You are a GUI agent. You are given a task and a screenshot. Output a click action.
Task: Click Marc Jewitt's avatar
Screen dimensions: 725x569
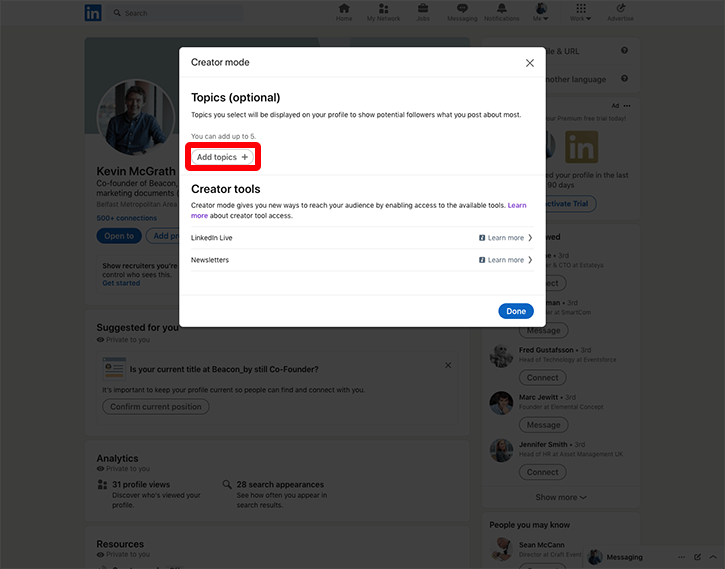(x=501, y=403)
